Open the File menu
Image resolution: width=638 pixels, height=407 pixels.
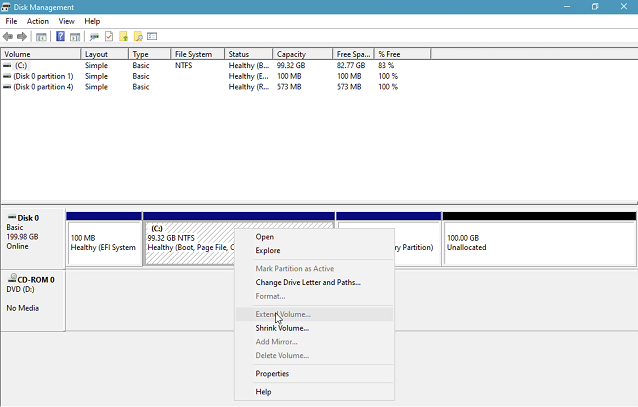tap(11, 21)
